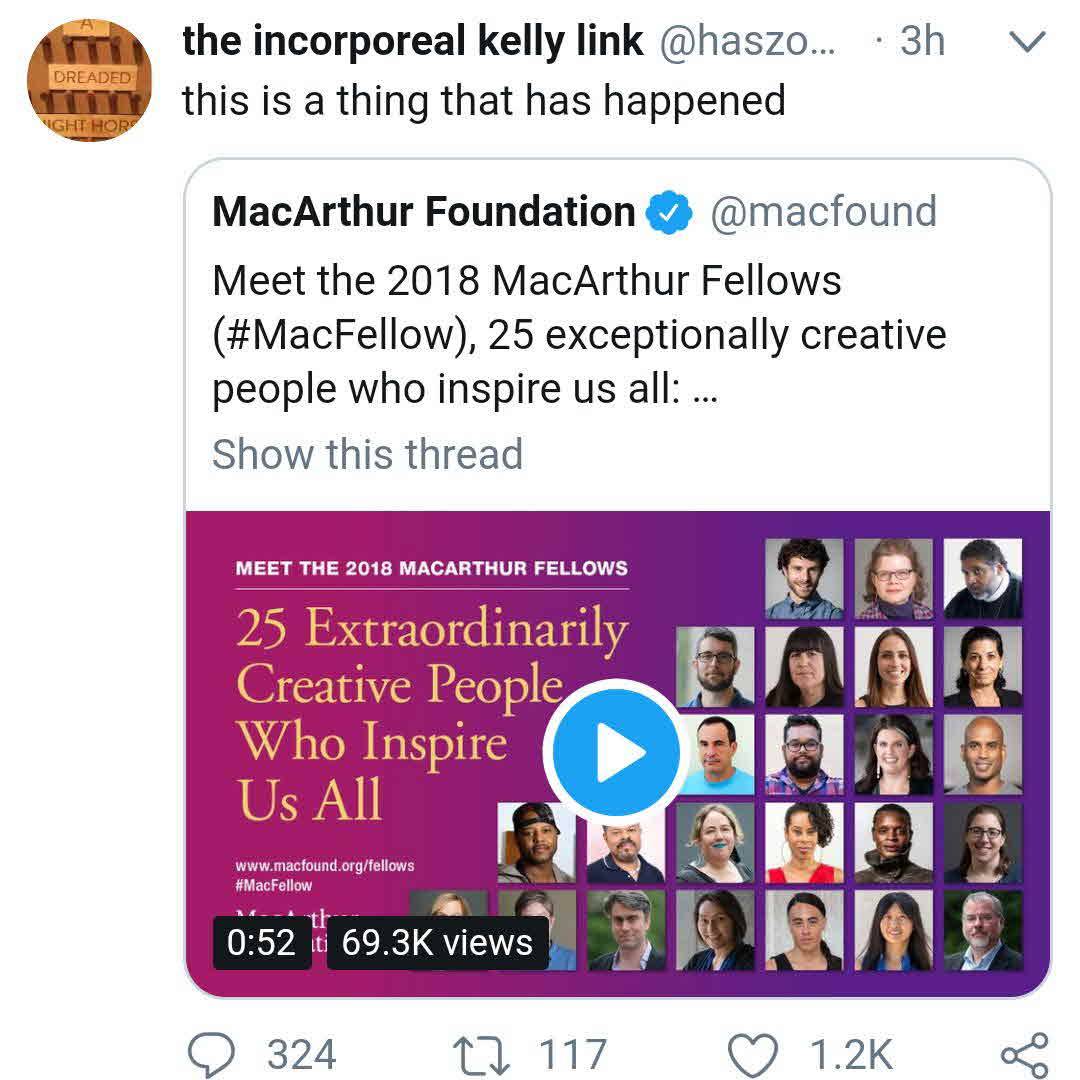Click the 0:52 video duration label

[x=262, y=942]
